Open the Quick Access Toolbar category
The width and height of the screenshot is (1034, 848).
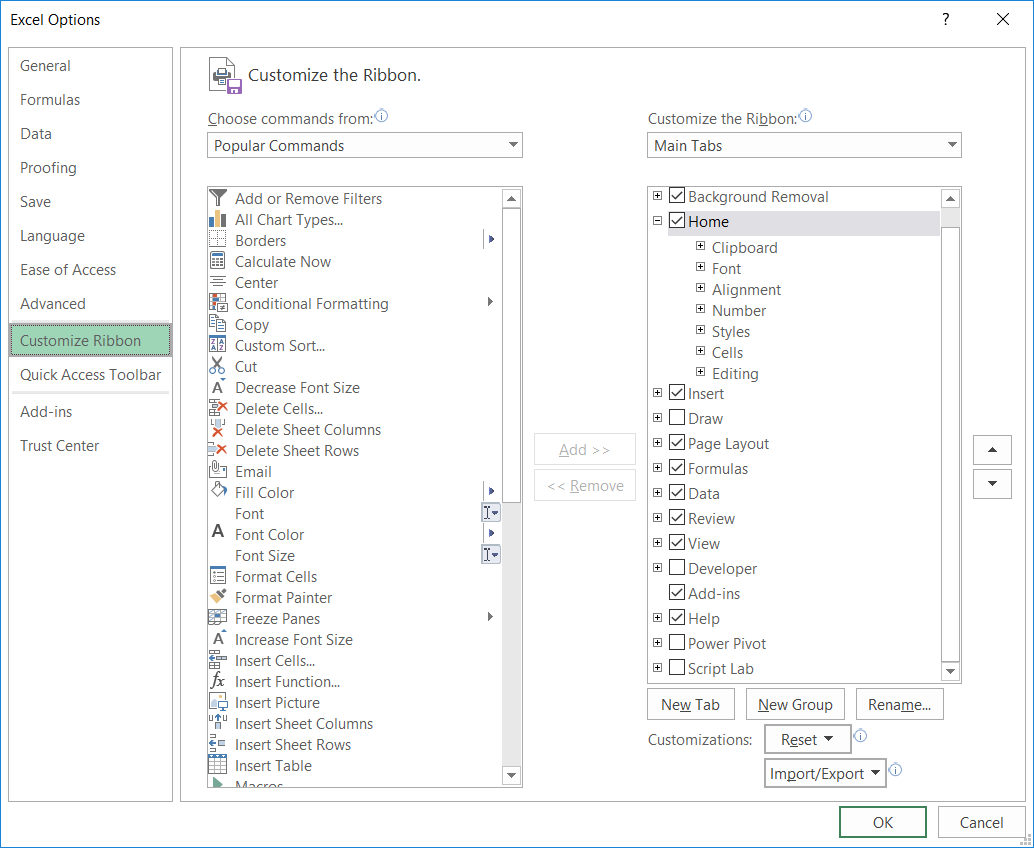pos(90,374)
